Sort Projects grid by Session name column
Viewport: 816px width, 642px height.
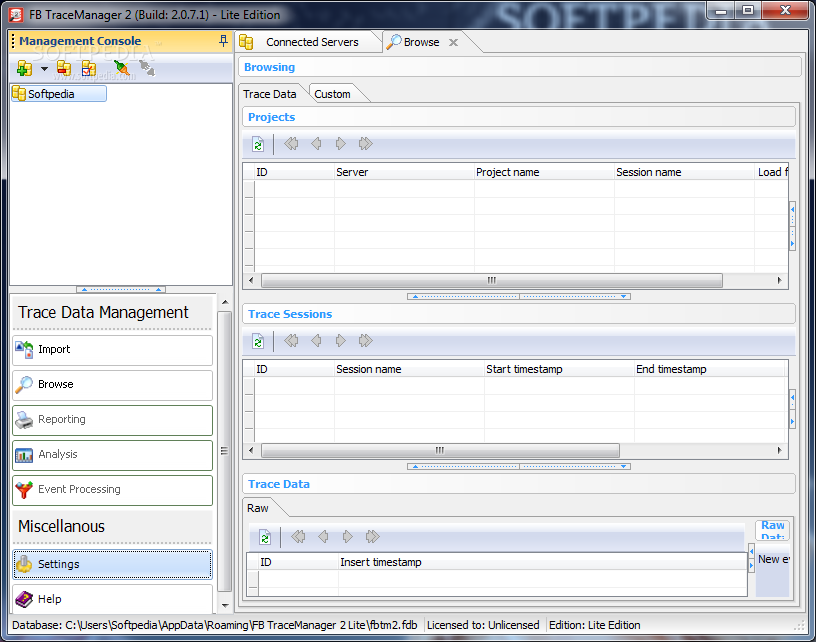point(684,172)
